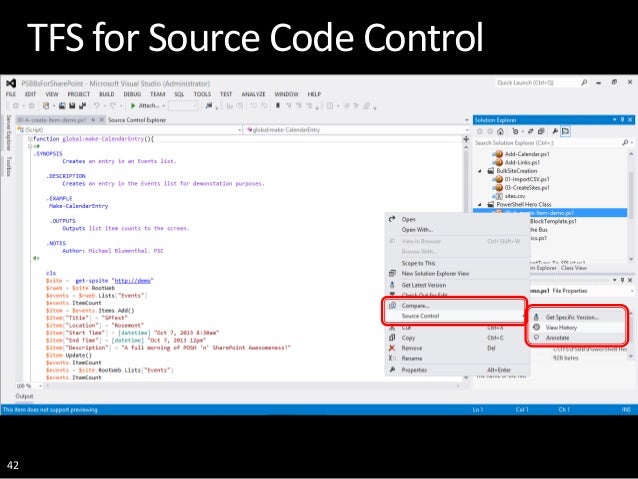
Task: Switch to the Class View tab
Action: click(x=574, y=268)
